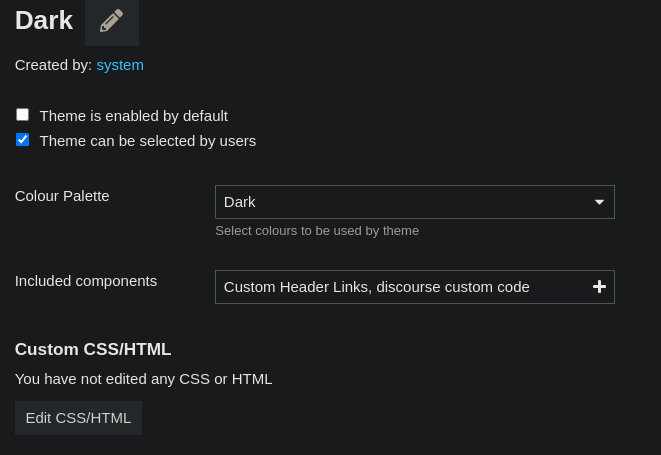Click the Edit CSS/HTML button
661x455 pixels.
(78, 418)
